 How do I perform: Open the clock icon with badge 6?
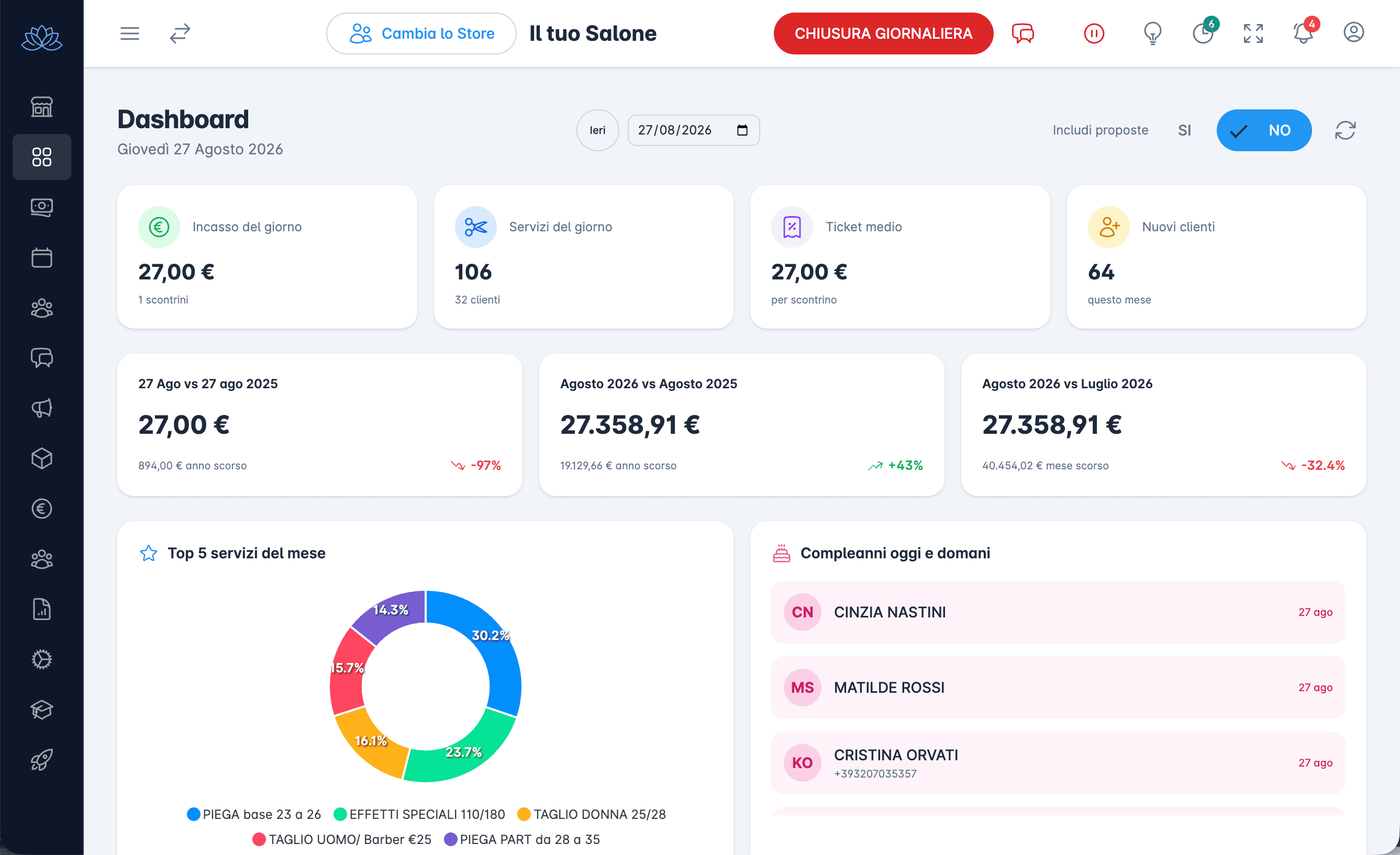click(1204, 32)
